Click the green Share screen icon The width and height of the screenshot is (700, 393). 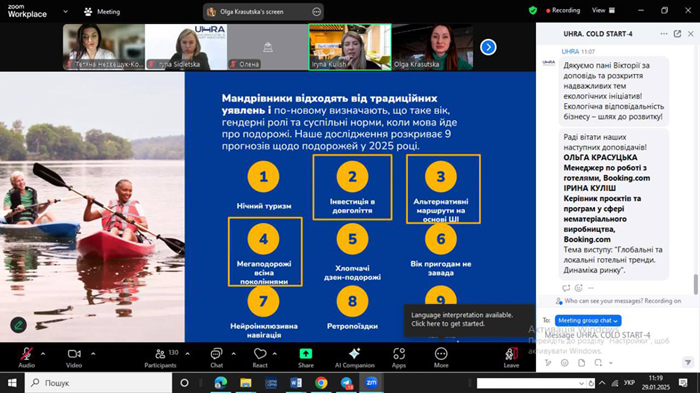point(306,354)
